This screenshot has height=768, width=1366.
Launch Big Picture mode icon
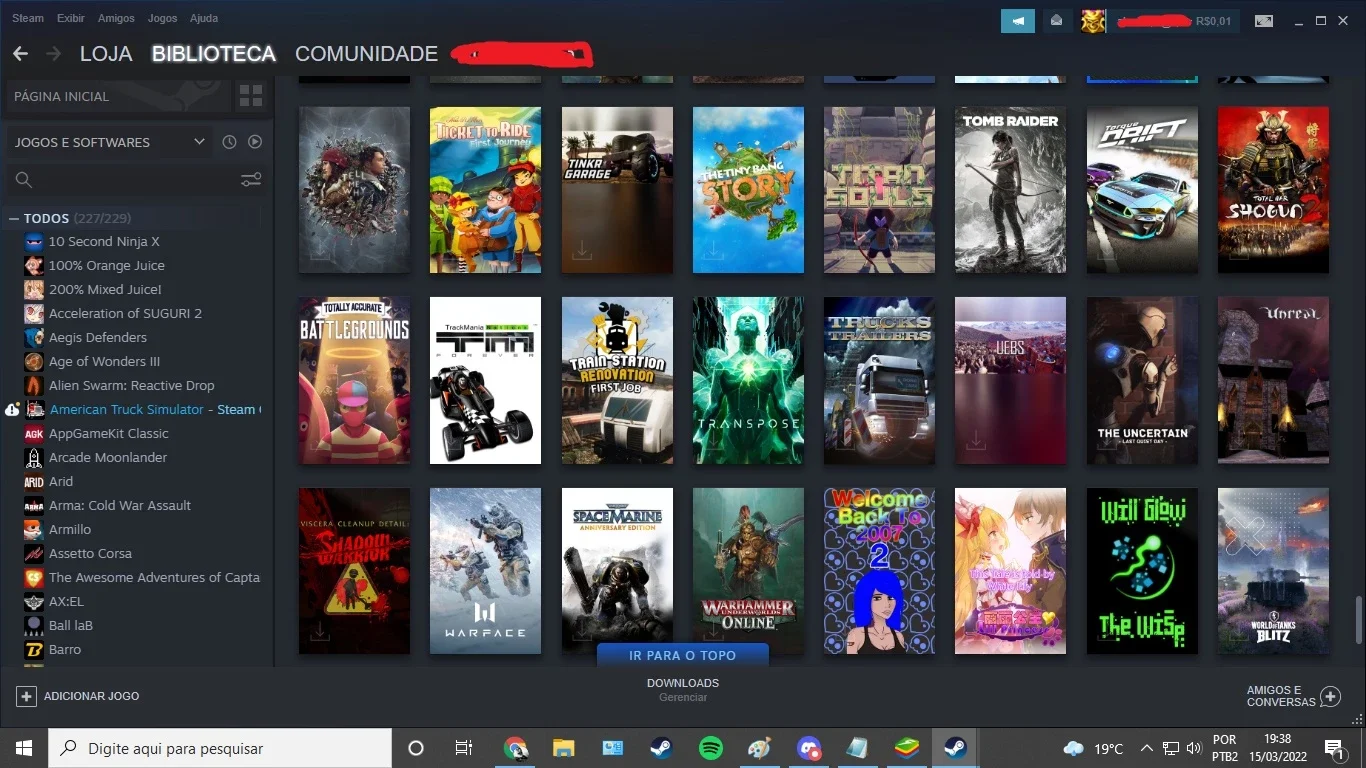(x=1264, y=20)
